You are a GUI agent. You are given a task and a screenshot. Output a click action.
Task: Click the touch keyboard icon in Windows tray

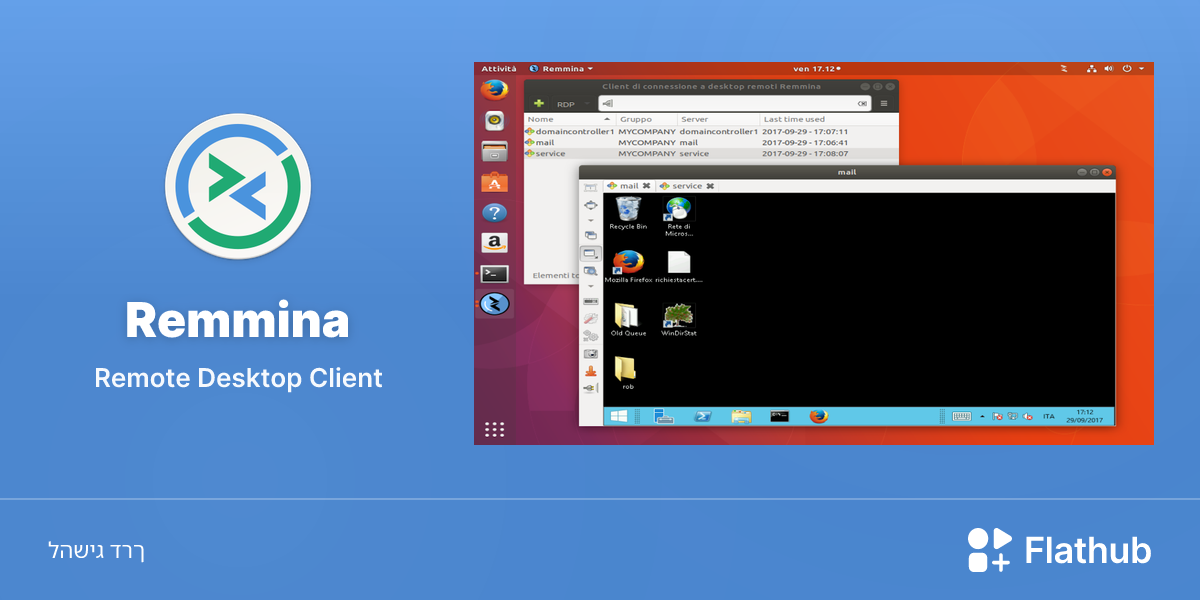click(962, 416)
